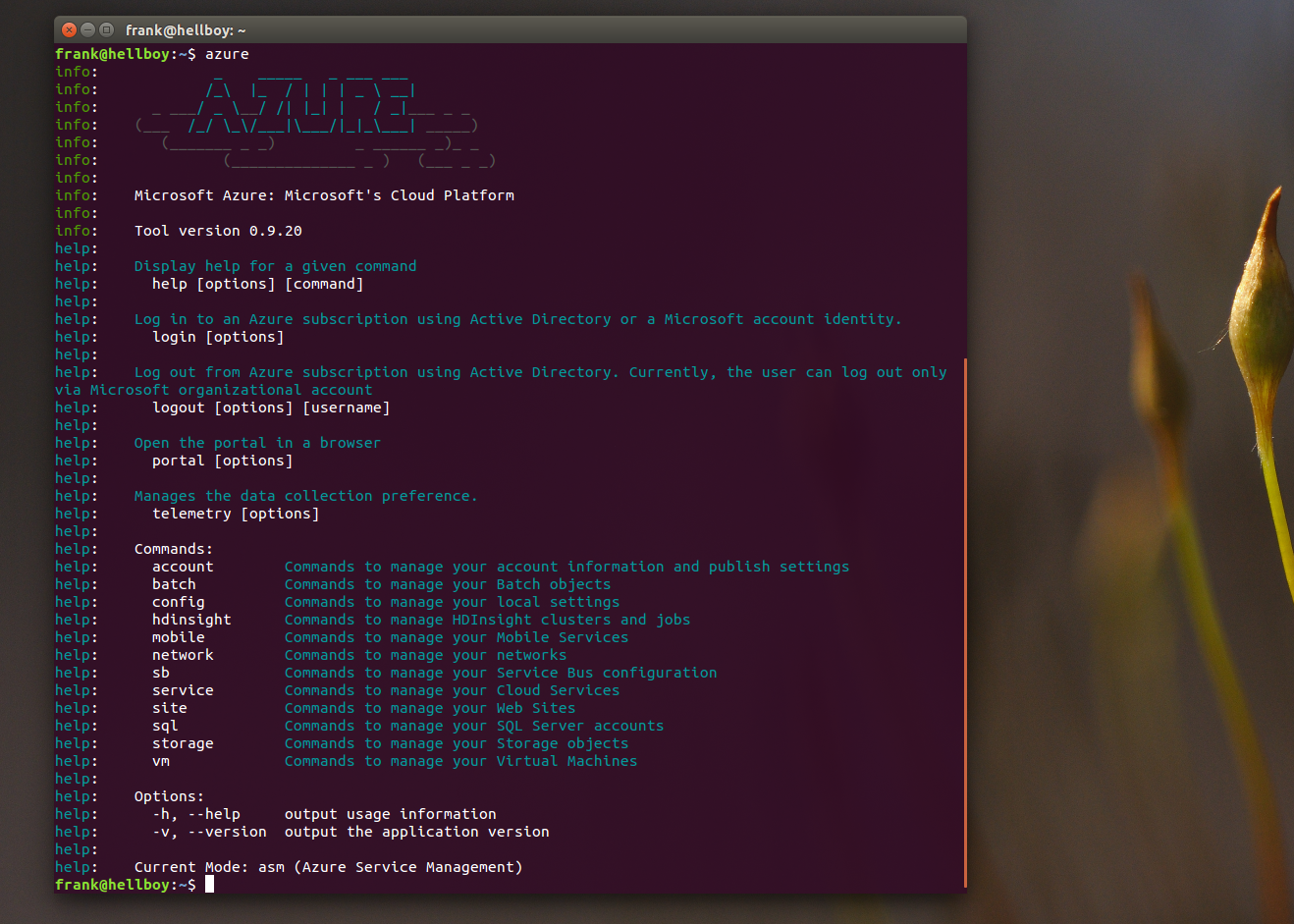Click the '-h, --help' option

click(x=196, y=814)
